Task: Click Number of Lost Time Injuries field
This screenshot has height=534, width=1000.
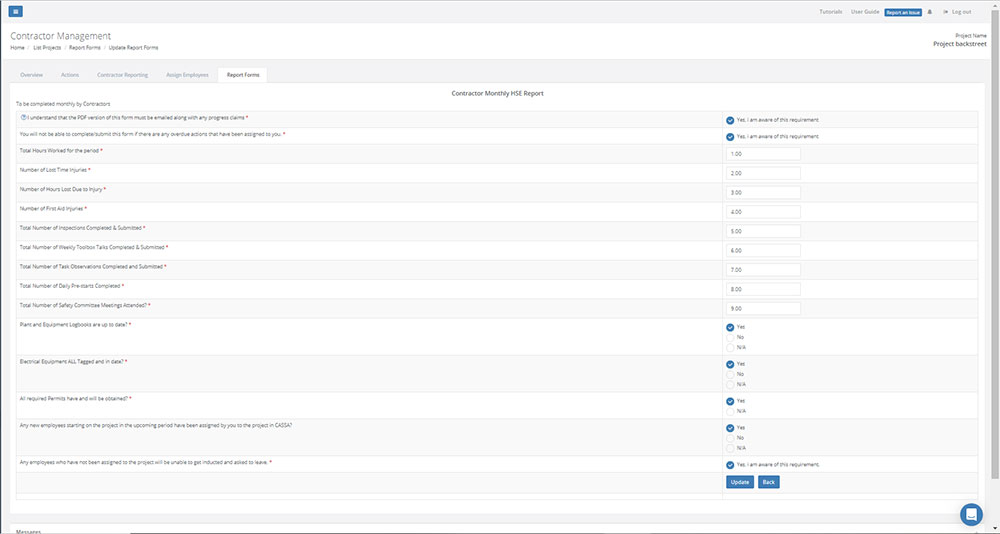Action: pos(763,173)
